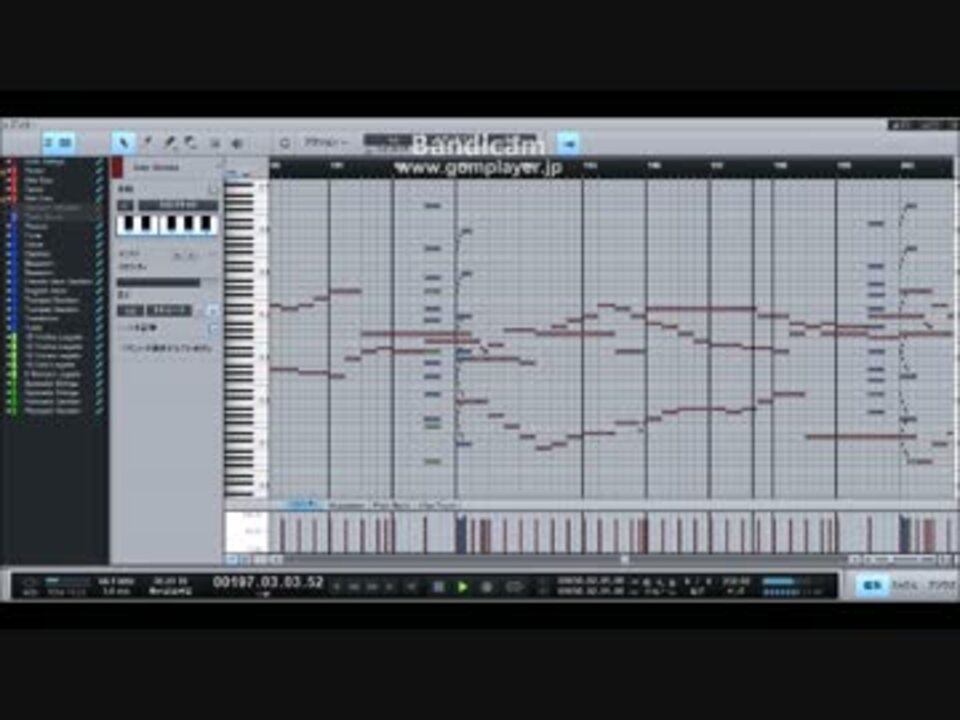Open the Action dropdown in the toolbar
Image resolution: width=960 pixels, height=720 pixels.
(x=326, y=143)
